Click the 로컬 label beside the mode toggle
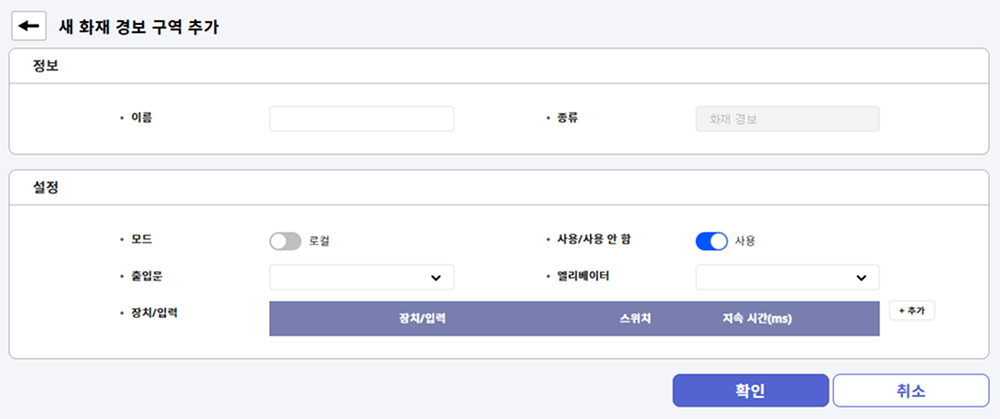1000x419 pixels. click(x=319, y=241)
